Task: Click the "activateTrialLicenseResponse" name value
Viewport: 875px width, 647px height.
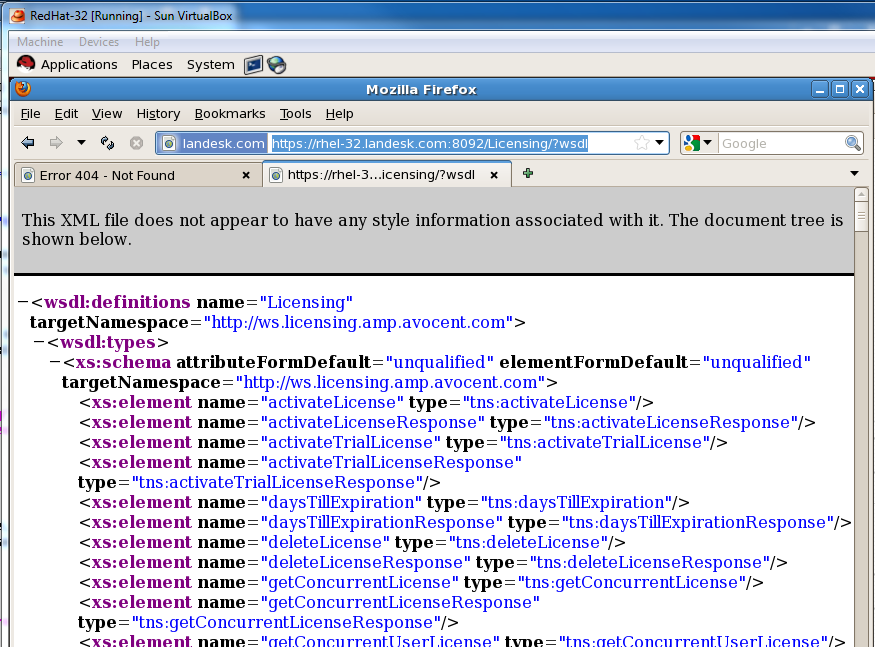Action: pyautogui.click(x=391, y=462)
